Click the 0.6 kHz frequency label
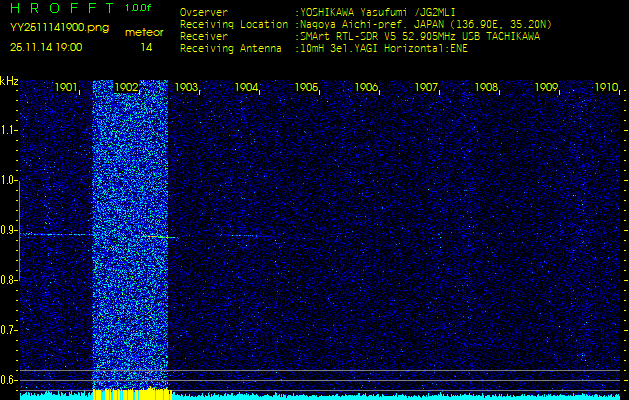 tap(8, 380)
